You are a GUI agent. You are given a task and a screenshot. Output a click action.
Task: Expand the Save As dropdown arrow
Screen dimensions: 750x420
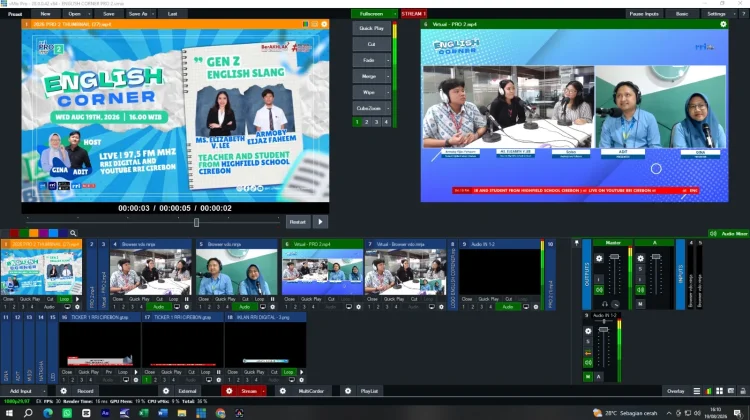coord(153,14)
